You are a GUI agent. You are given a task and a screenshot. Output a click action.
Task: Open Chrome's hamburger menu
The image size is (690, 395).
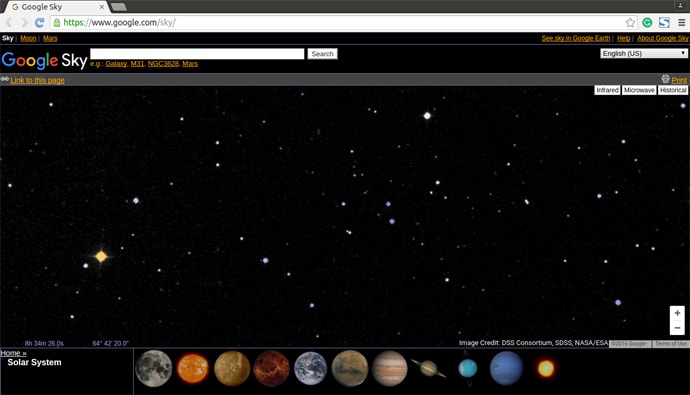click(681, 22)
